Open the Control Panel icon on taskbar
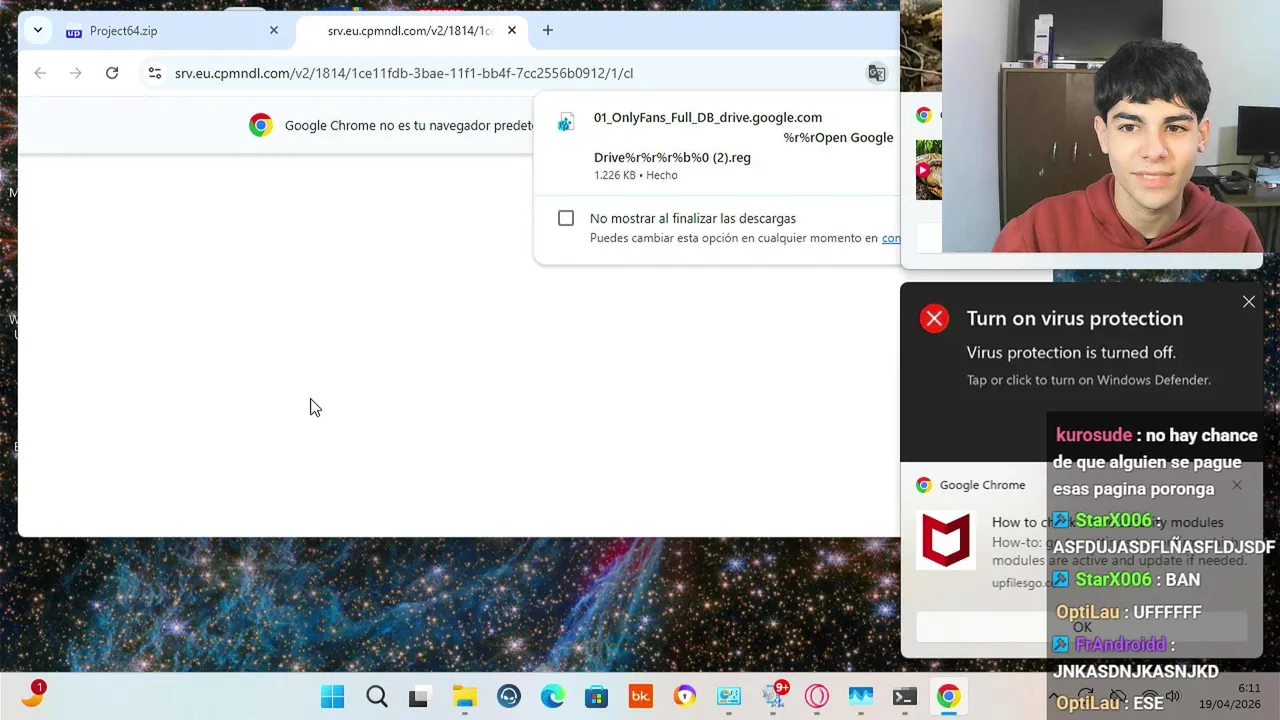The width and height of the screenshot is (1280, 720). 729,696
